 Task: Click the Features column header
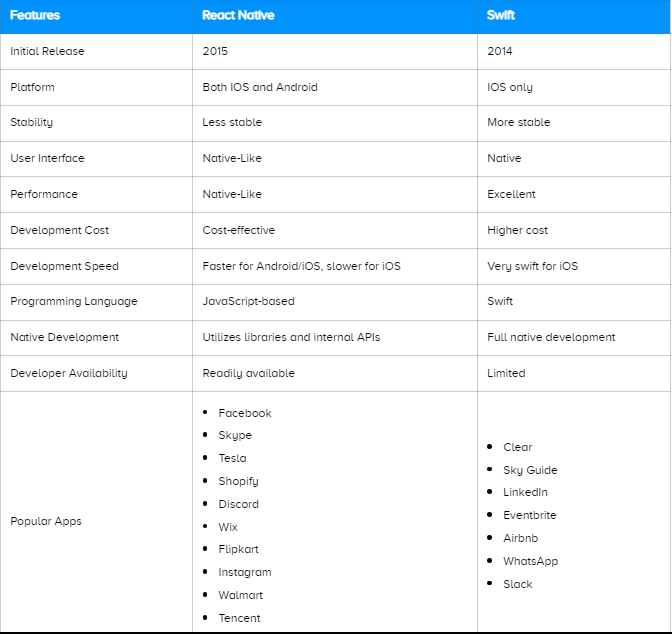pyautogui.click(x=35, y=16)
